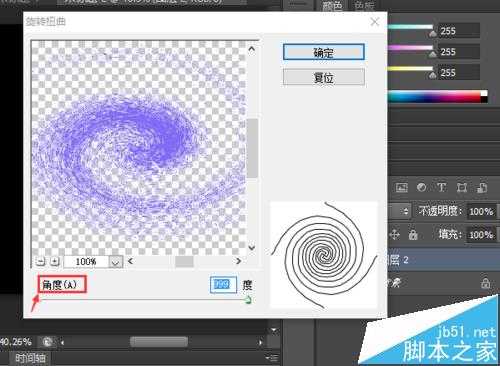Open the timeline panel flyout menu
This screenshot has height=366, width=500.
click(x=273, y=358)
